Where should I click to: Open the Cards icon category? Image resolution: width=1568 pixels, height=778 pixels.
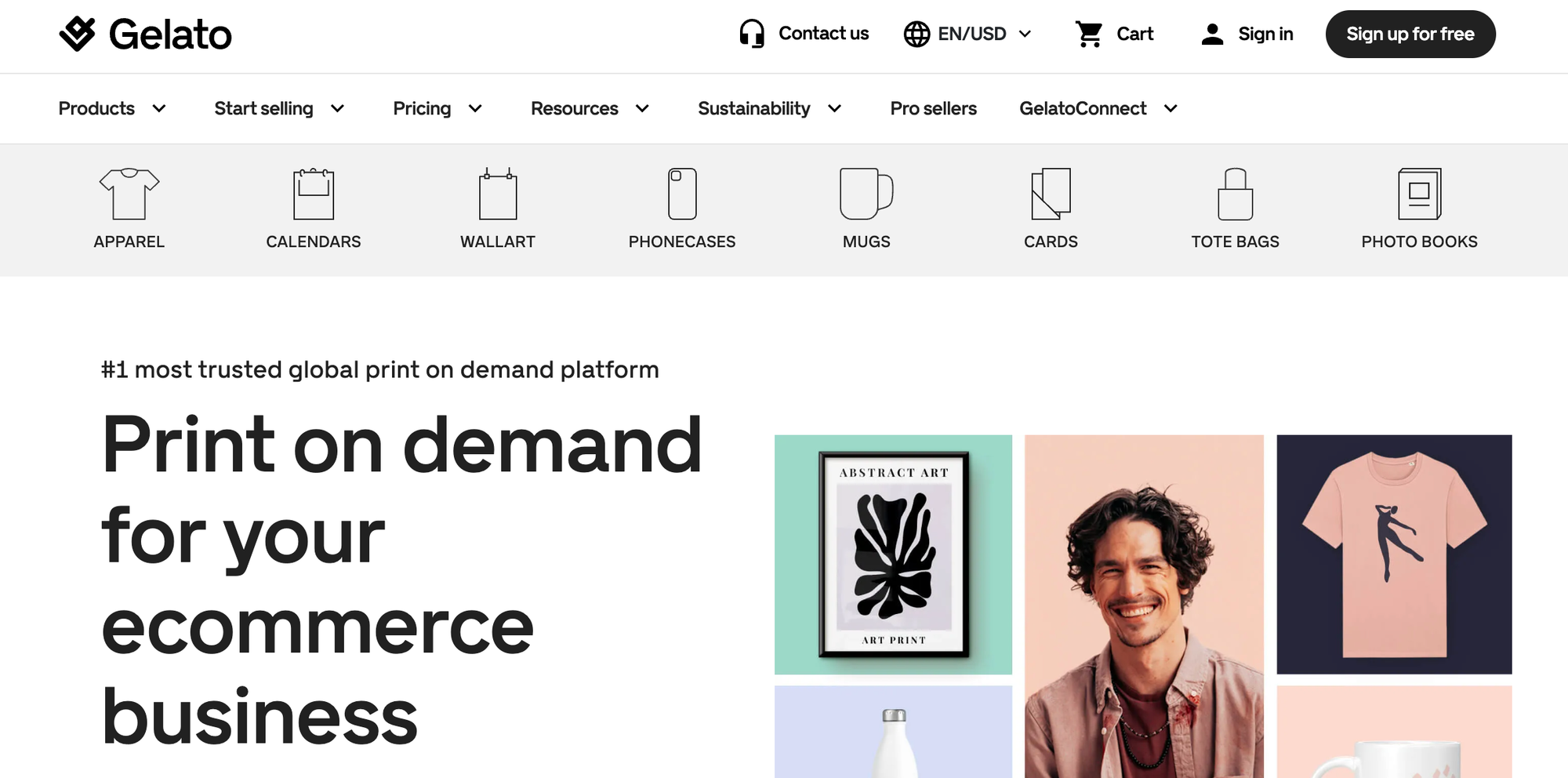(x=1051, y=194)
